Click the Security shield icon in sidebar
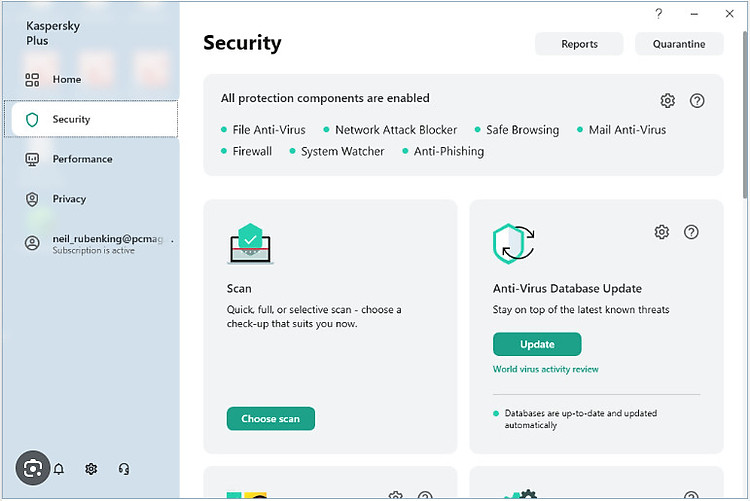This screenshot has height=501, width=750. point(32,120)
